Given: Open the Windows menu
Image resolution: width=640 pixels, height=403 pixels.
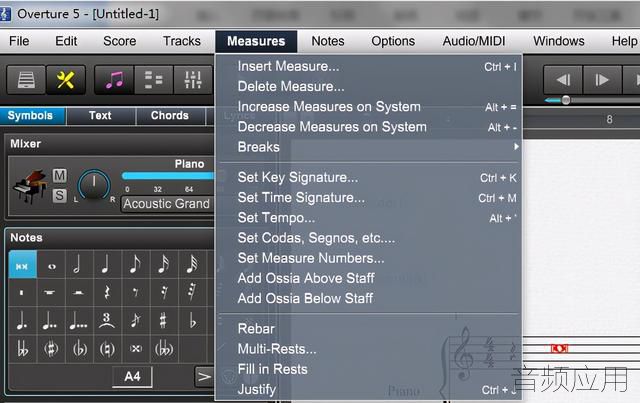Looking at the screenshot, I should coord(559,41).
